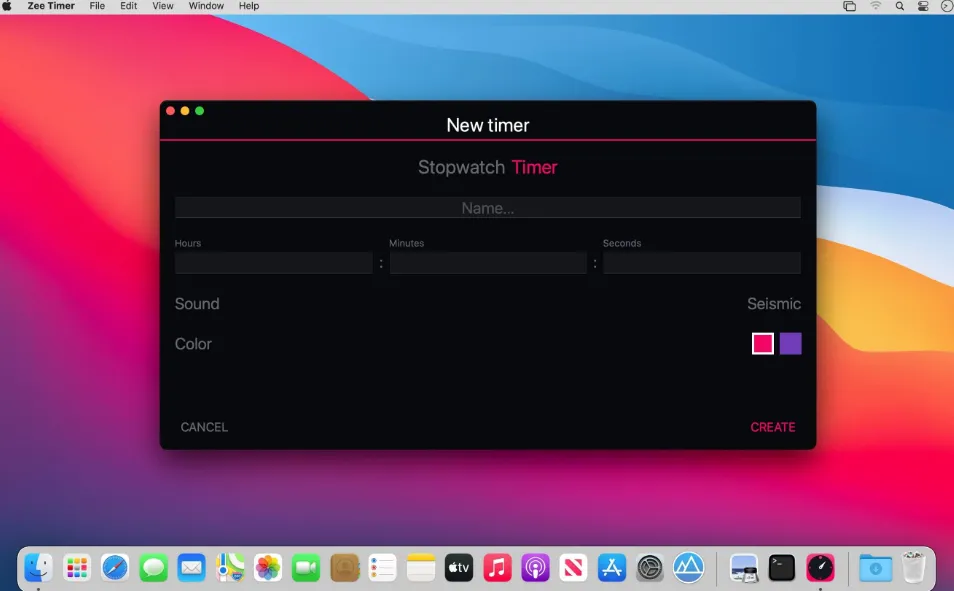Image resolution: width=954 pixels, height=591 pixels.
Task: Maximize the New timer window
Action: tap(200, 111)
